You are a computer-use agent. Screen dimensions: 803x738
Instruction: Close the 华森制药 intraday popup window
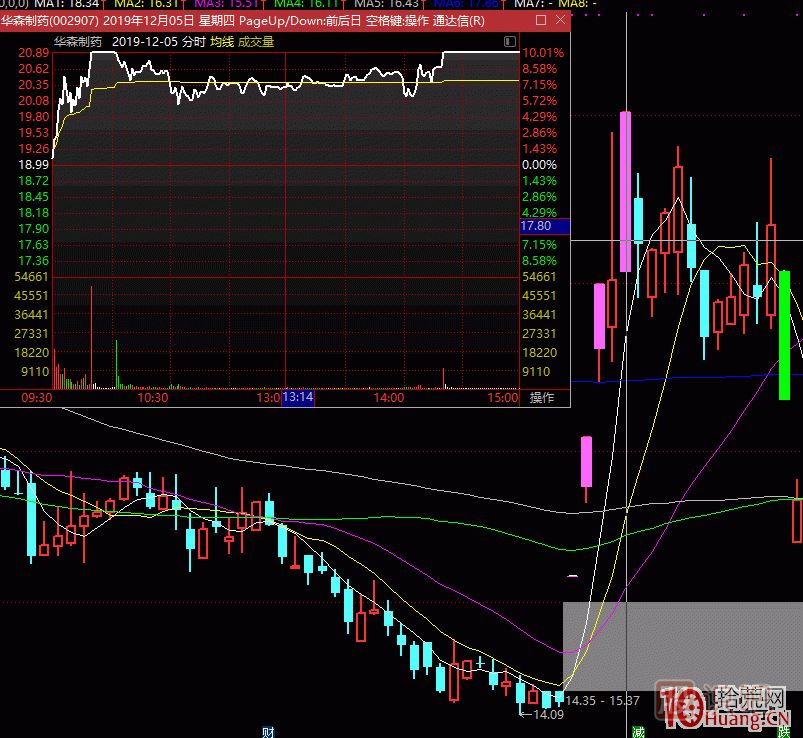pyautogui.click(x=558, y=21)
